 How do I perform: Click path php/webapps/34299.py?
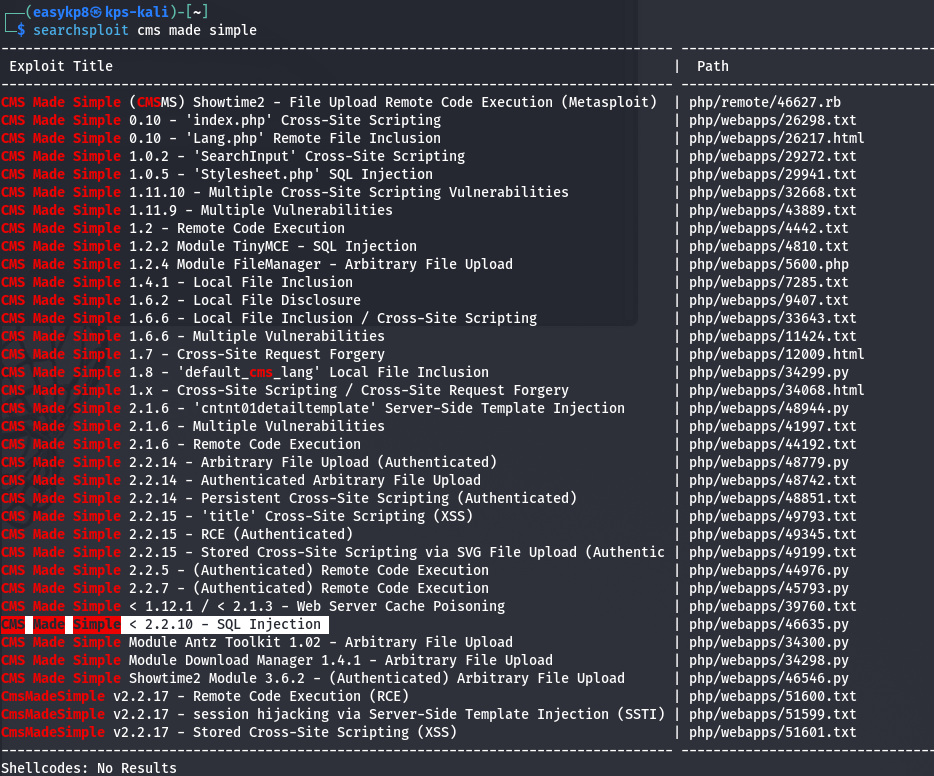click(768, 372)
